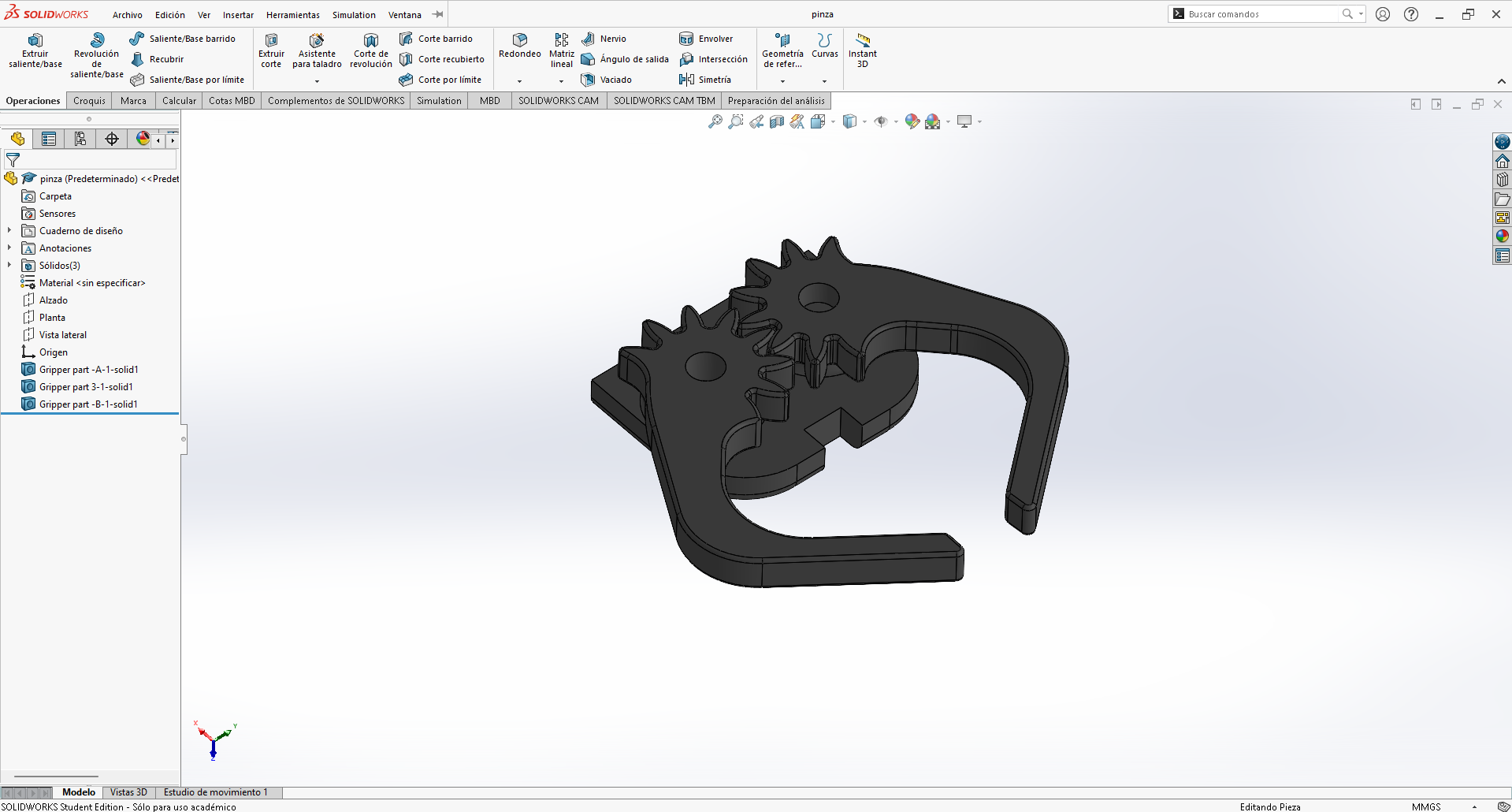The height and width of the screenshot is (812, 1512).
Task: Open the Archivo menu
Action: 128,15
